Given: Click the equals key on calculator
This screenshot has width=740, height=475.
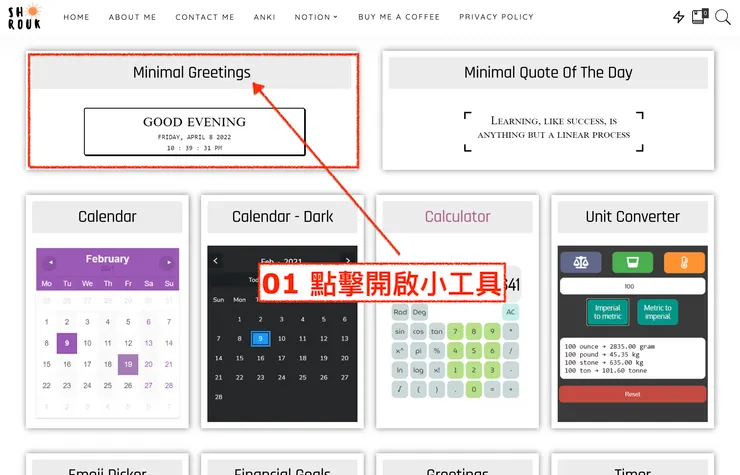Looking at the screenshot, I should pyautogui.click(x=492, y=390).
